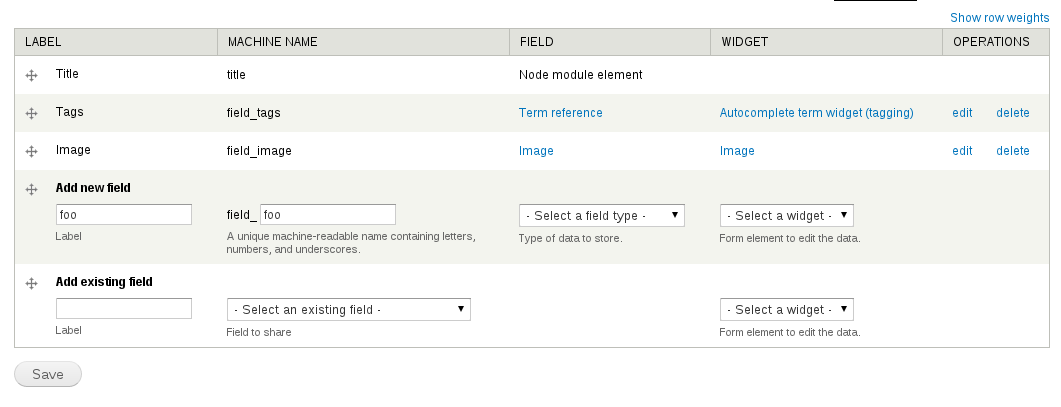Edit the Image field

[962, 151]
